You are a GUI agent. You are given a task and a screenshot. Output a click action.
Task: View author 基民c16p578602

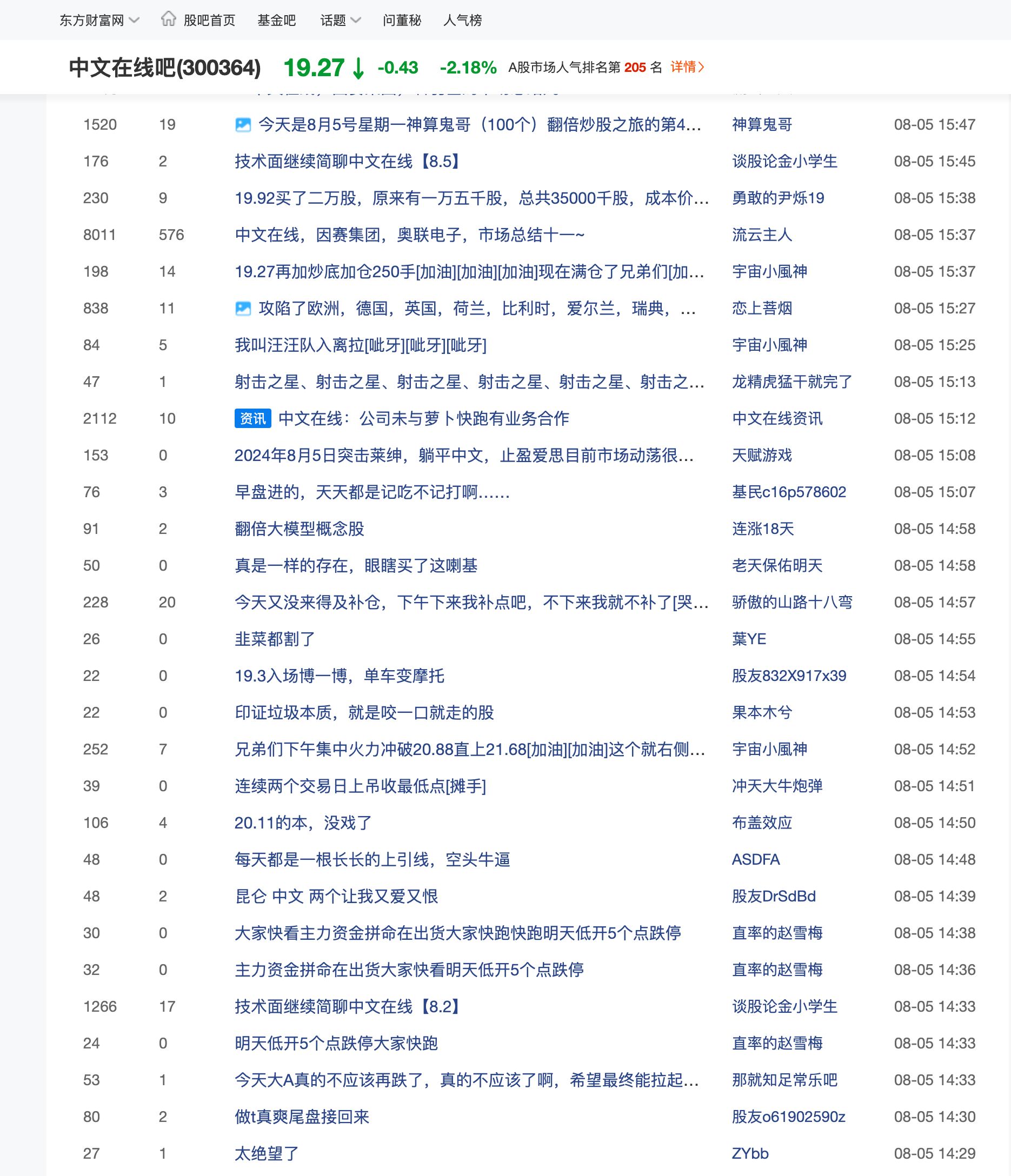pos(789,492)
